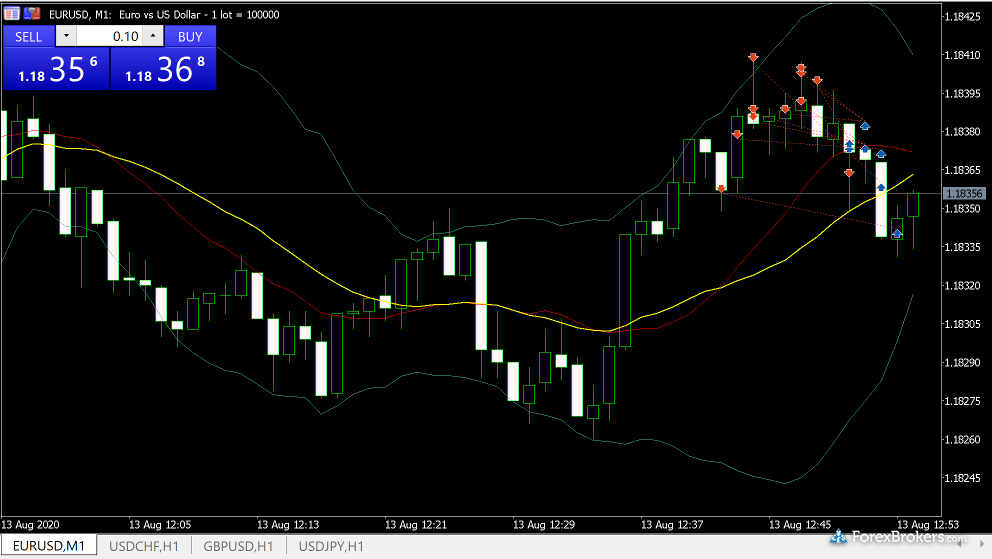
Task: Click the 1.18425 price scale label
Action: (x=962, y=17)
